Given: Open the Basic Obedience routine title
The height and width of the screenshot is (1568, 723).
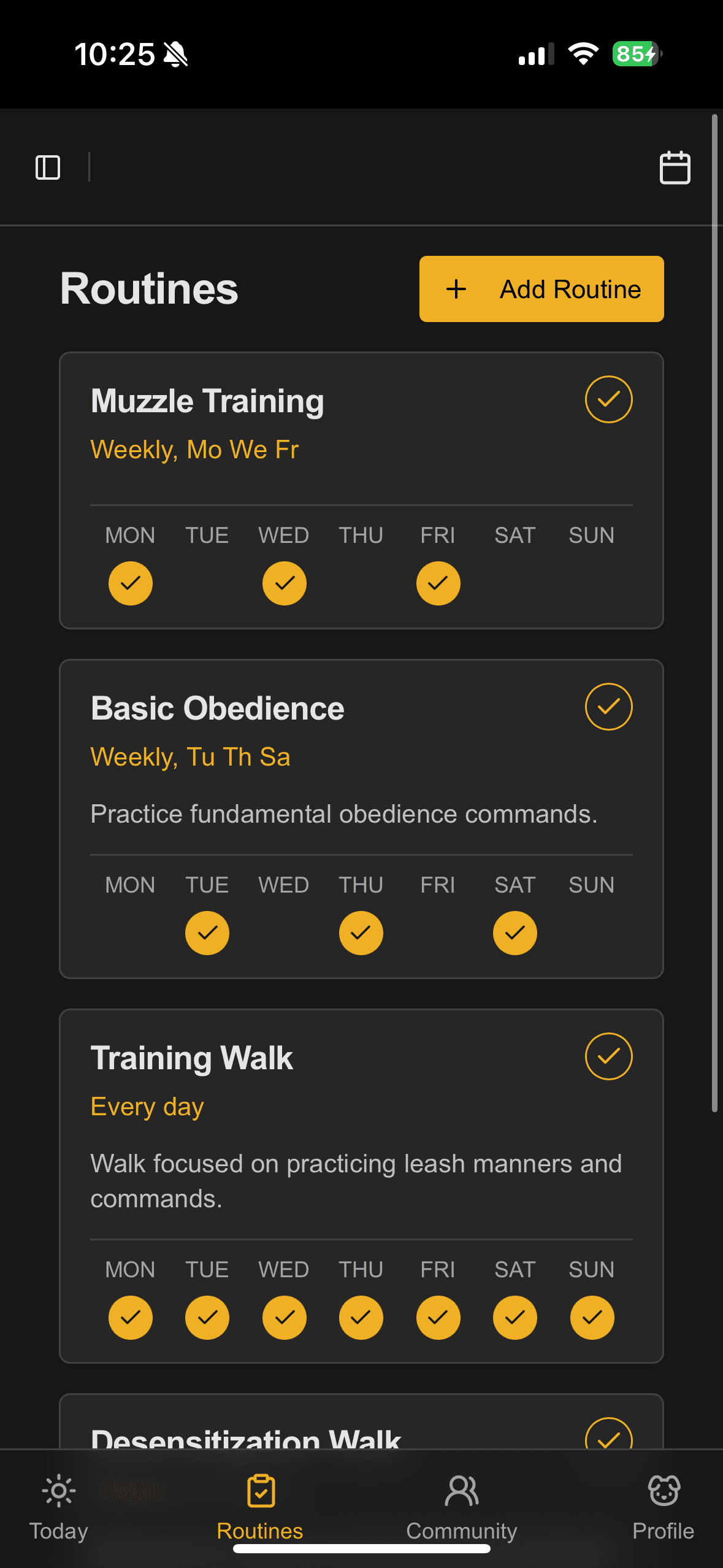Looking at the screenshot, I should tap(218, 709).
